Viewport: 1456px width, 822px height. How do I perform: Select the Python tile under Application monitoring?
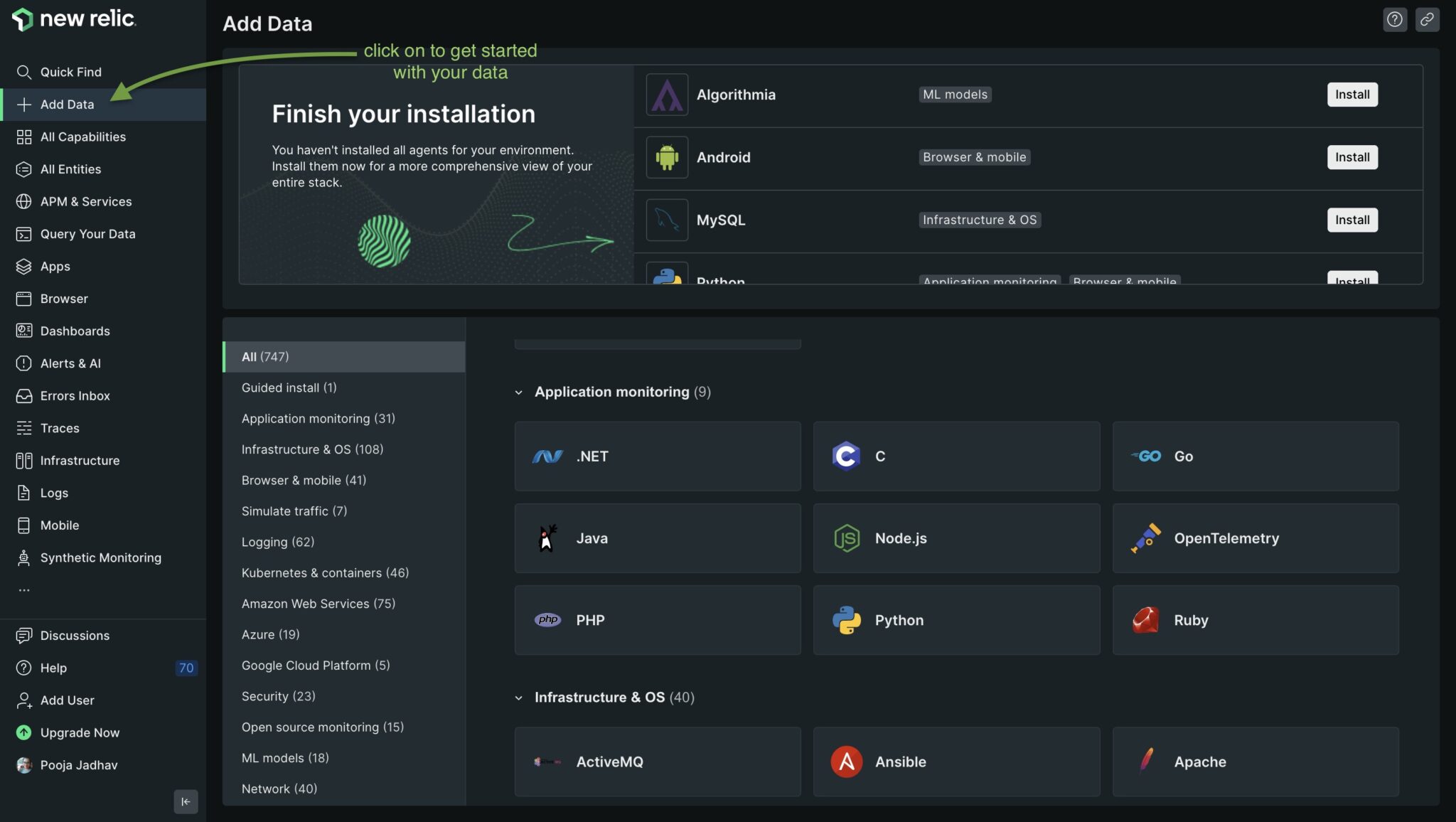[x=956, y=619]
